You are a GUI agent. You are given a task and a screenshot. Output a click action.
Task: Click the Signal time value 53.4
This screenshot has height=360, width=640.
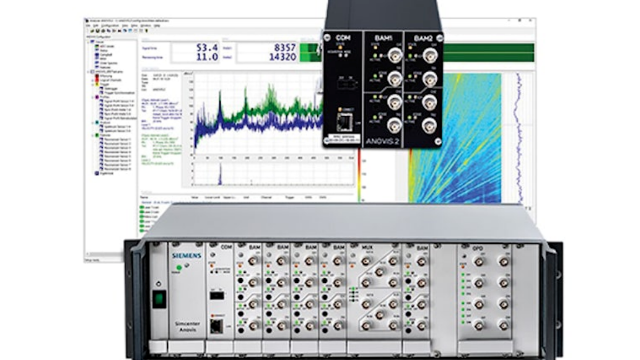(x=207, y=48)
